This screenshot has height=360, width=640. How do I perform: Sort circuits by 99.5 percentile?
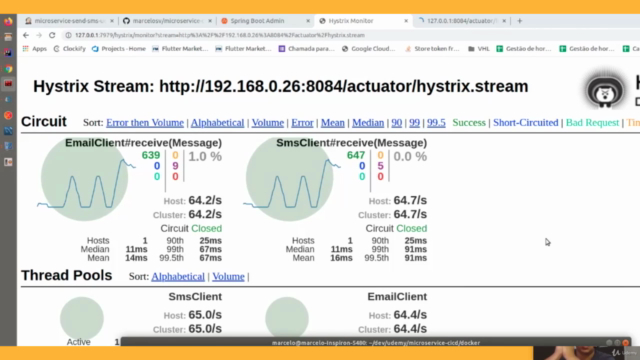(x=436, y=122)
